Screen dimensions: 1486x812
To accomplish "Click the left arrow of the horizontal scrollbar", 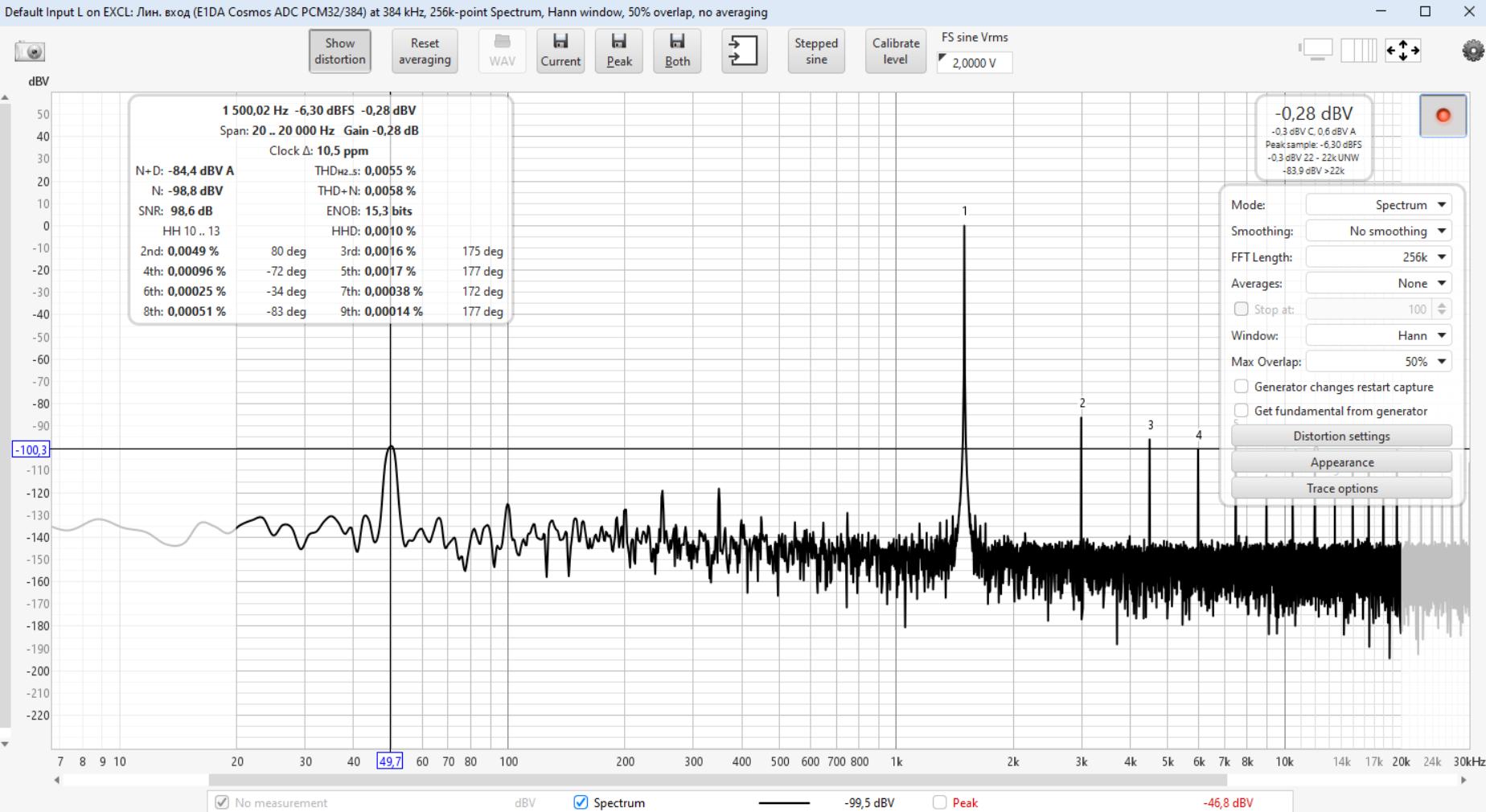I will [x=57, y=780].
